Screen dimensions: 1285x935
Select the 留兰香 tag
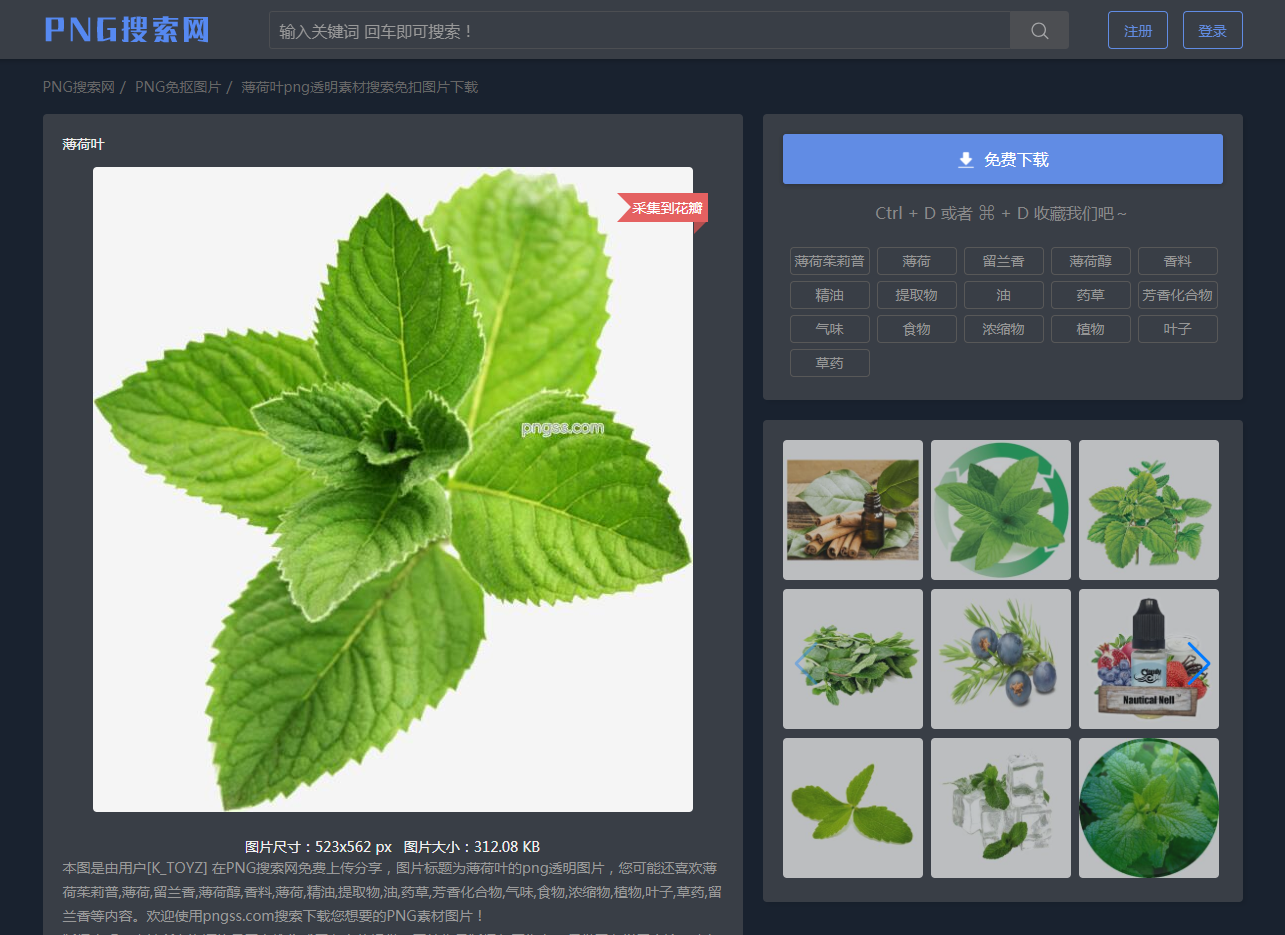(x=1004, y=261)
